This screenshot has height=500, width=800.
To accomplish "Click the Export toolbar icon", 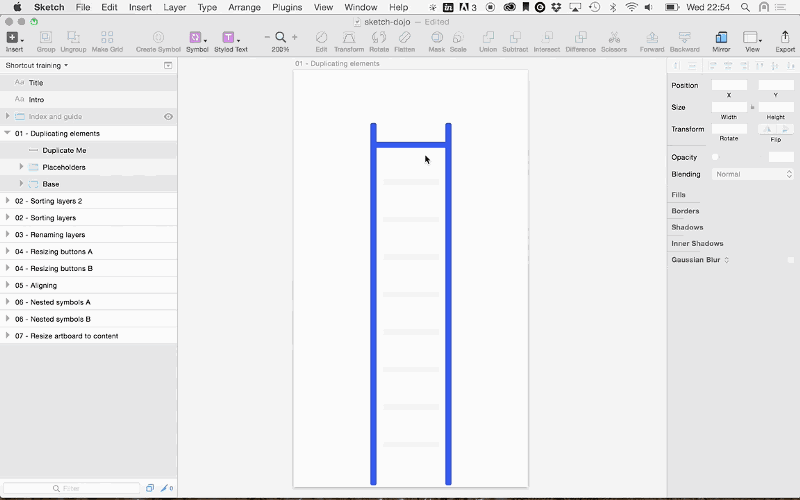I will [784, 38].
